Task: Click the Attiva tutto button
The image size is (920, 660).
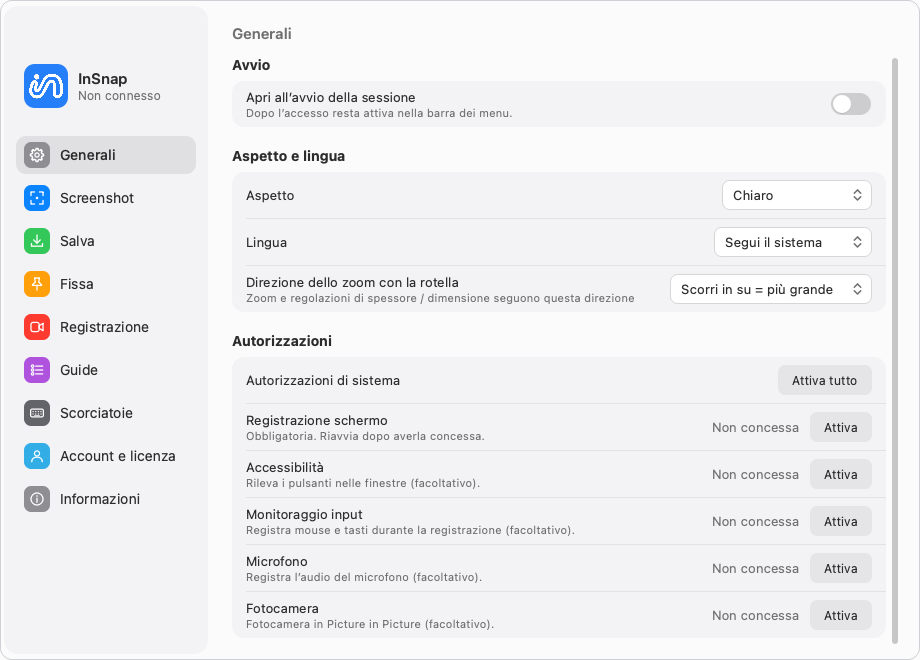Action: click(824, 380)
